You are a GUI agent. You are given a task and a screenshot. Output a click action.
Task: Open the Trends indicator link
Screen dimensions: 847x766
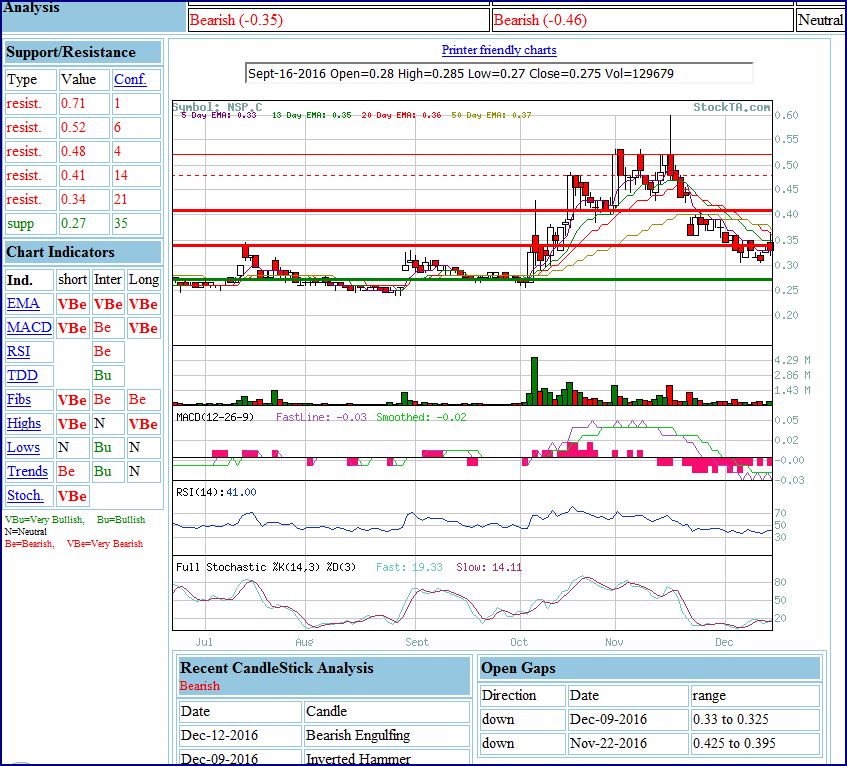click(x=27, y=472)
